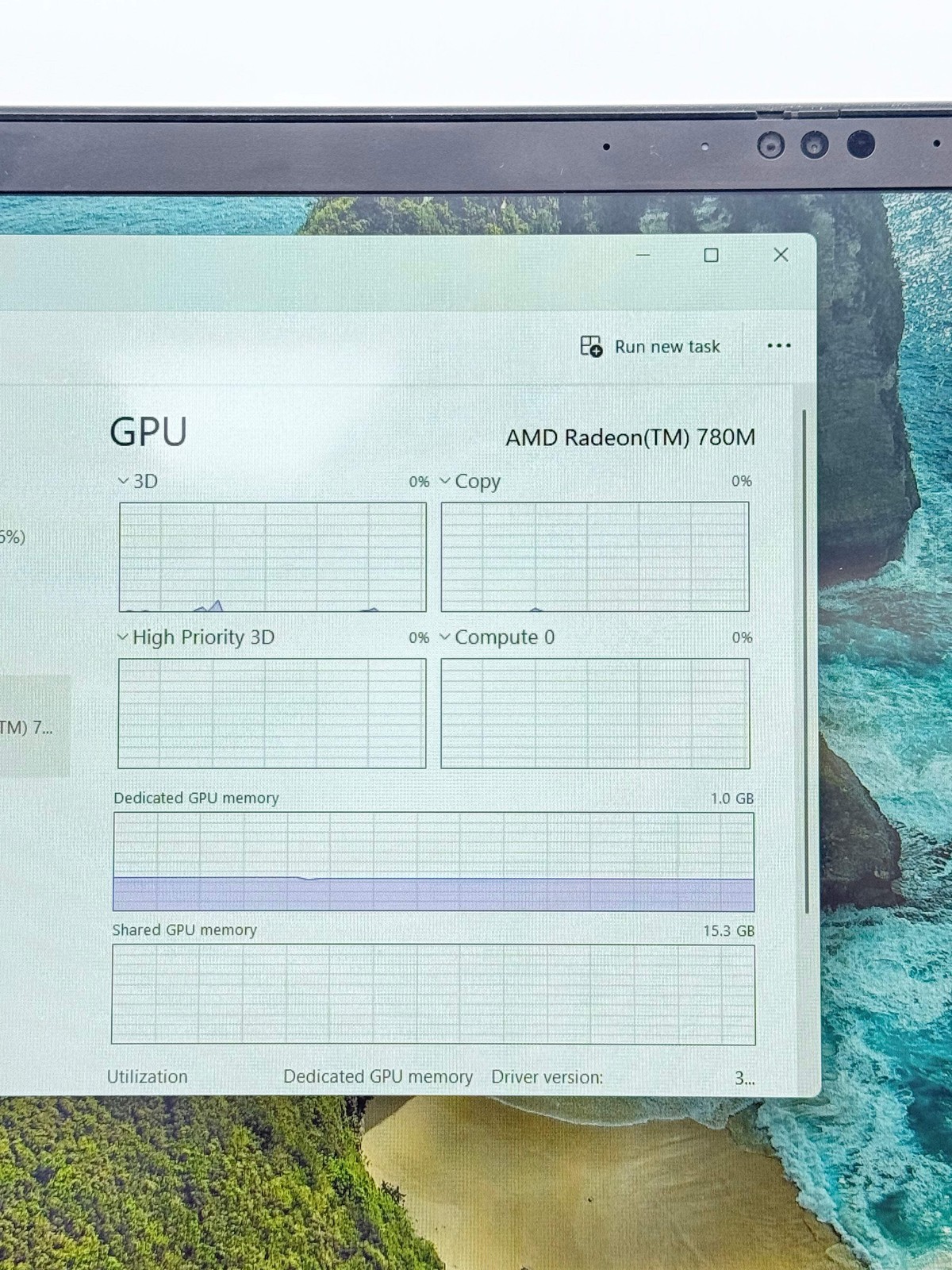Expand the Copy engine dropdown

[445, 481]
